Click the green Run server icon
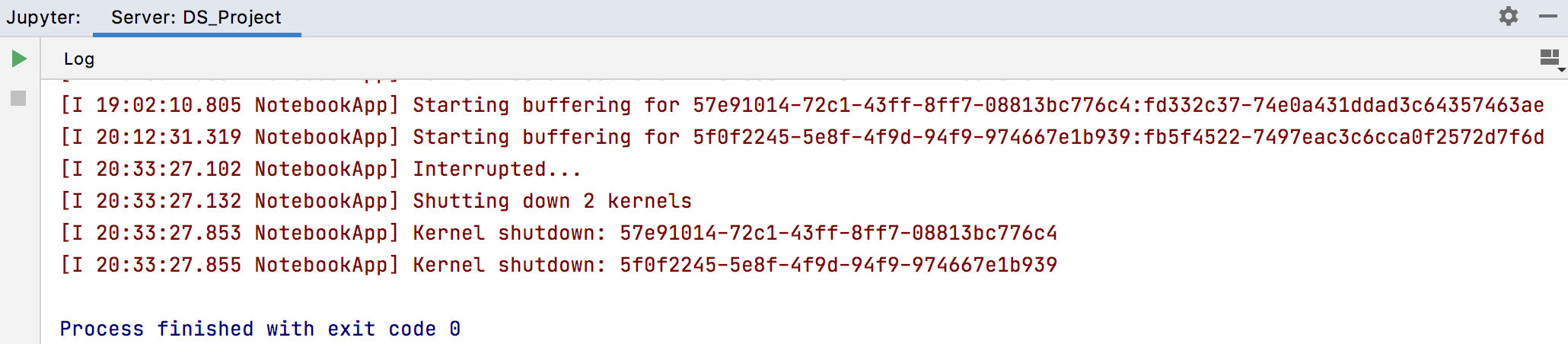 (x=20, y=59)
